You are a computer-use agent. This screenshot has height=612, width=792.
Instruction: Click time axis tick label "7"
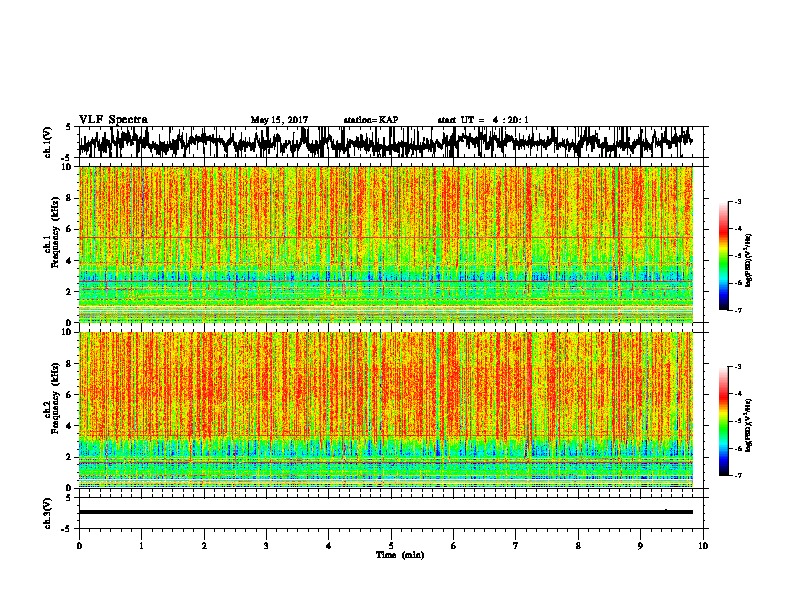(516, 546)
